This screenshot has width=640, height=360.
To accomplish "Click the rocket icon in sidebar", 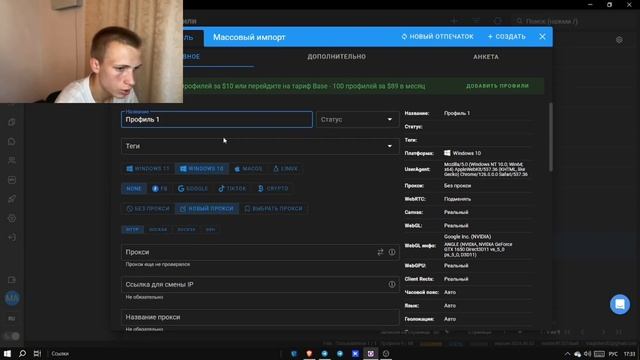I will pyautogui.click(x=12, y=199).
